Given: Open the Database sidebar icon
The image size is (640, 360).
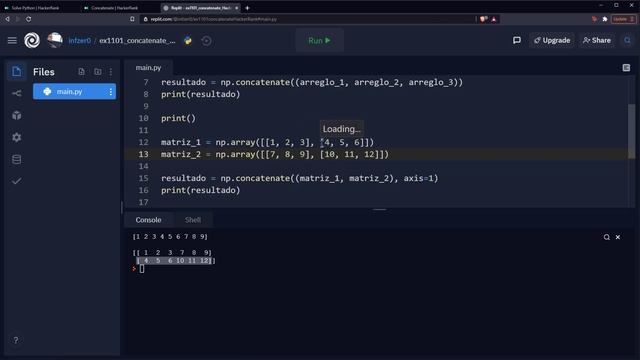Looking at the screenshot, I should [x=17, y=159].
